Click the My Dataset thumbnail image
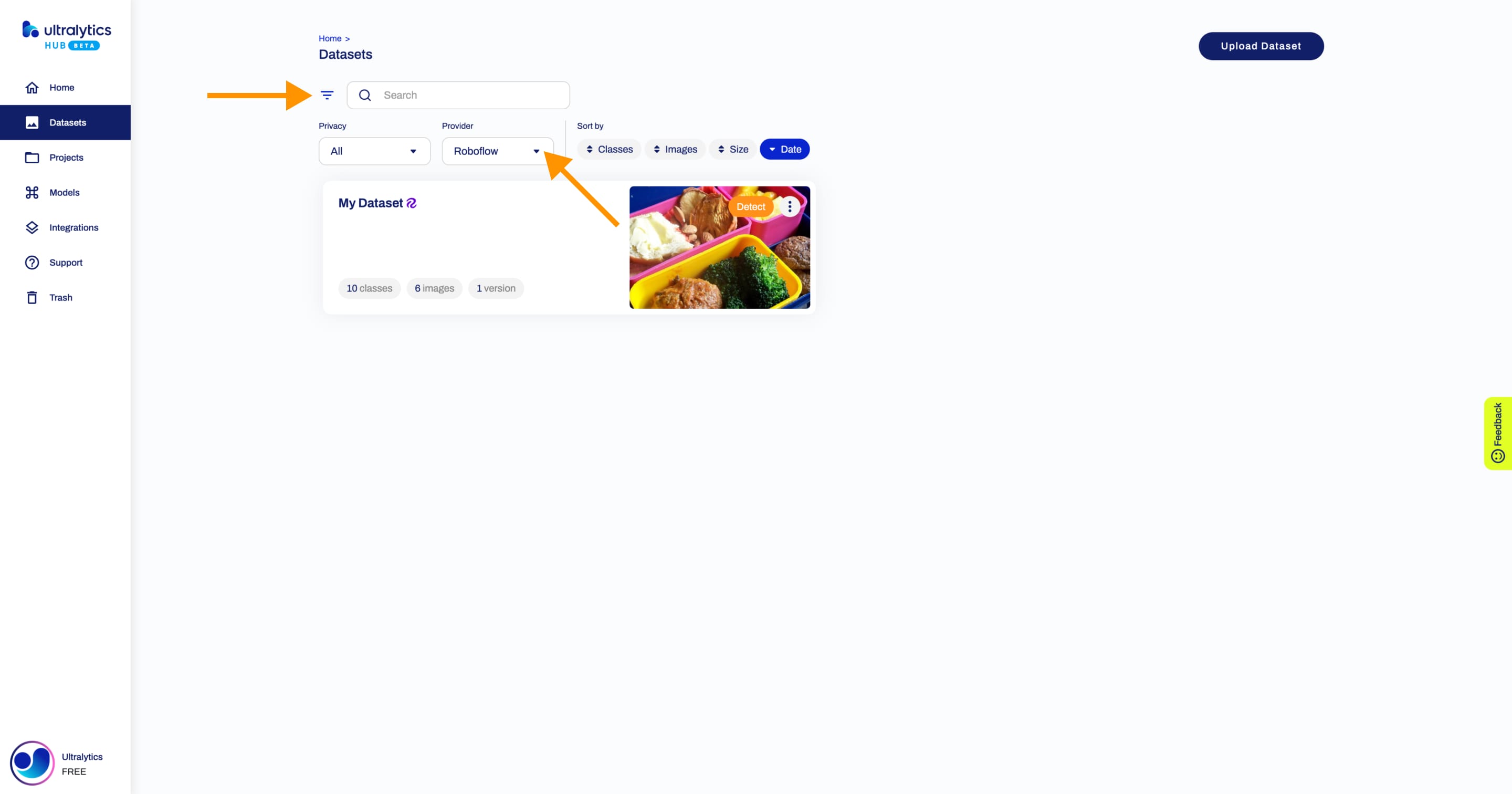This screenshot has width=1512, height=794. click(720, 247)
